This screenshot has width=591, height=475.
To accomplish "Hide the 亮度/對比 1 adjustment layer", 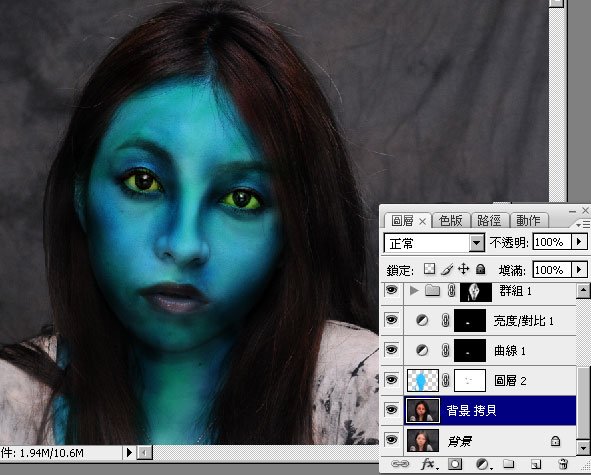I will [x=392, y=320].
